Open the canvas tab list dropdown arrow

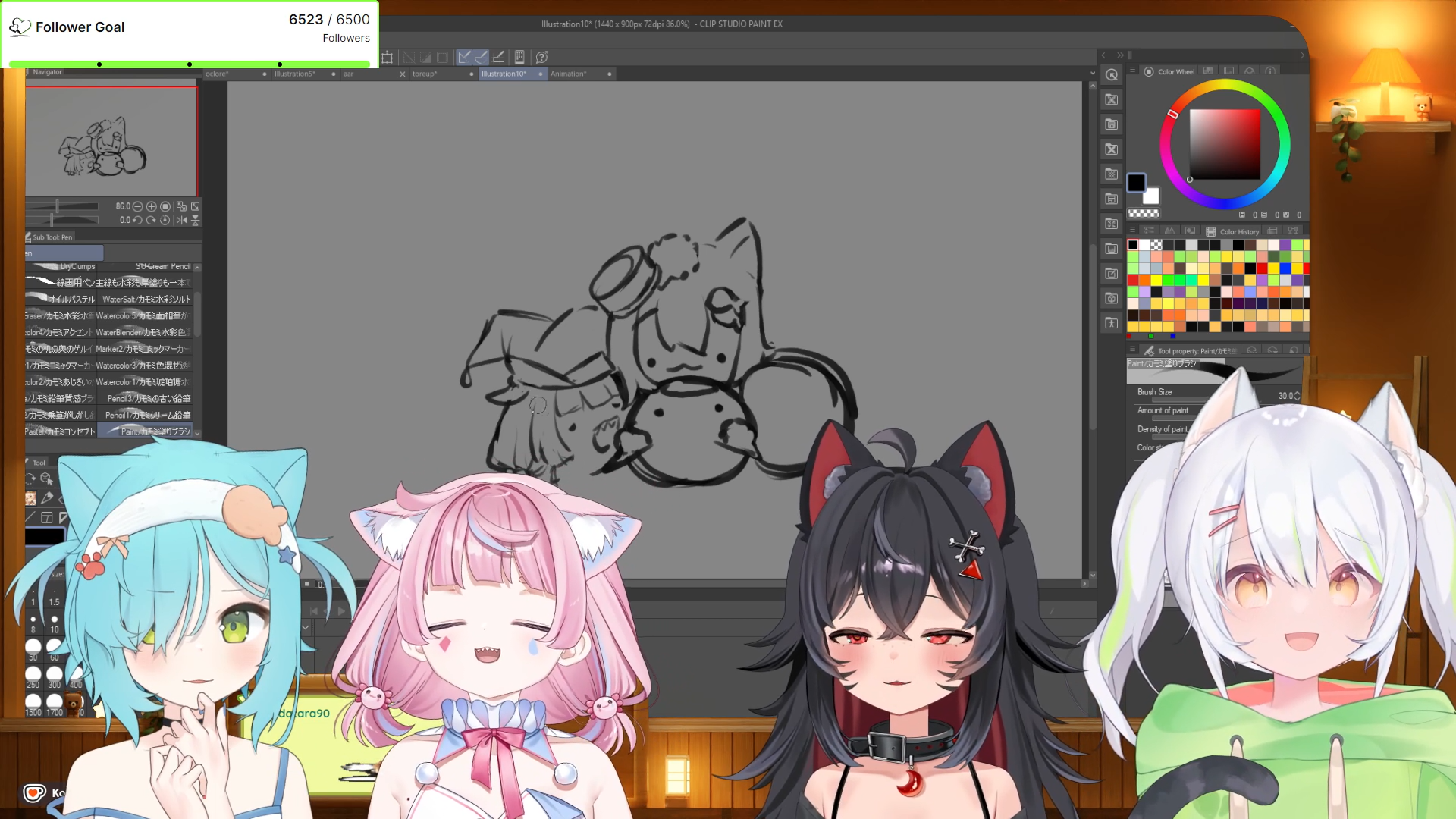coord(1093,74)
